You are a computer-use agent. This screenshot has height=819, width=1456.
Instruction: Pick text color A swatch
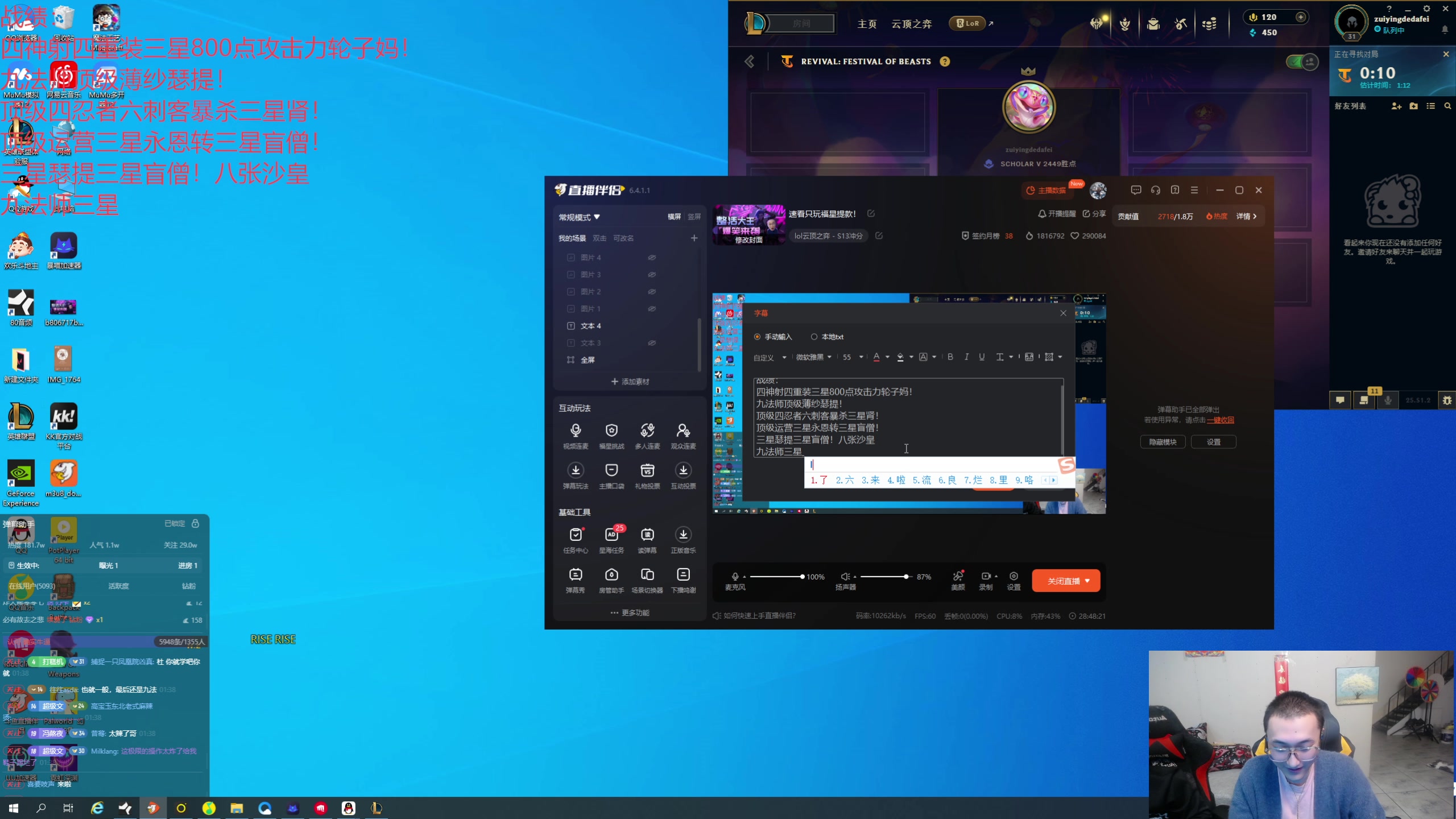click(876, 357)
